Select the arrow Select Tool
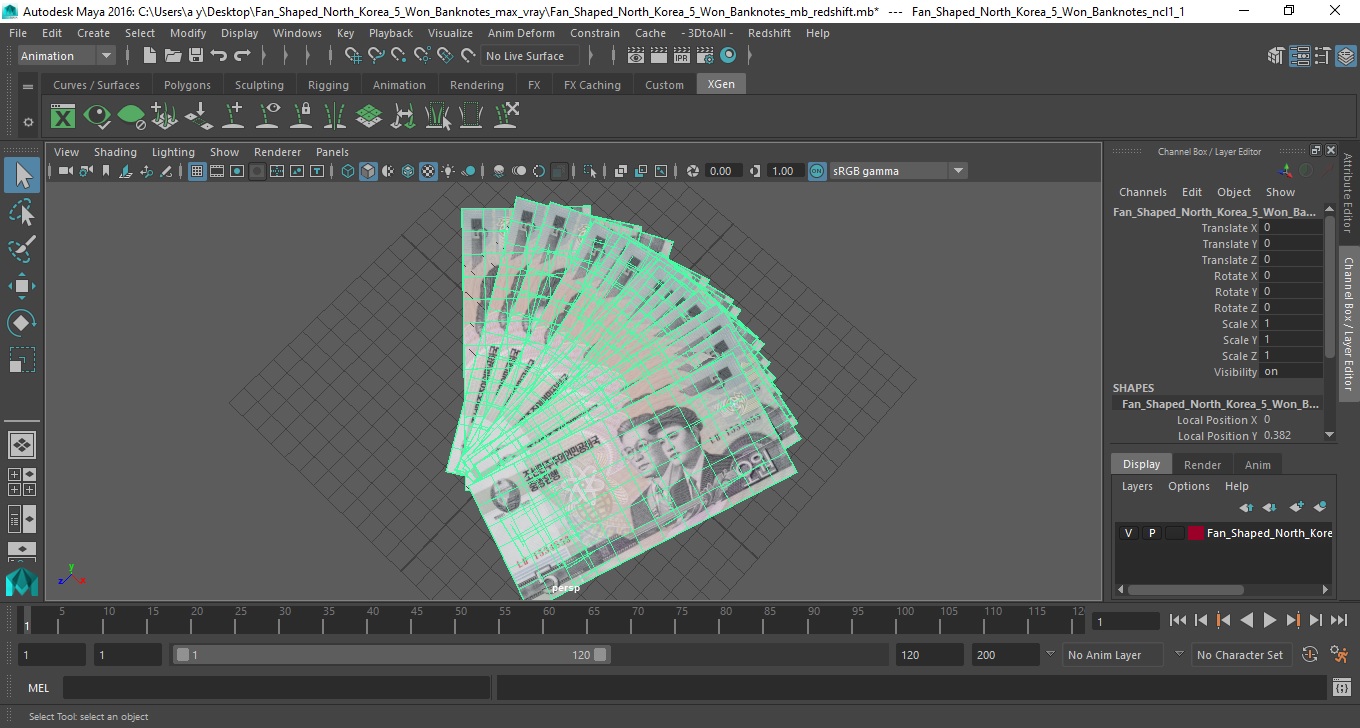The height and width of the screenshot is (728, 1360). tap(22, 175)
